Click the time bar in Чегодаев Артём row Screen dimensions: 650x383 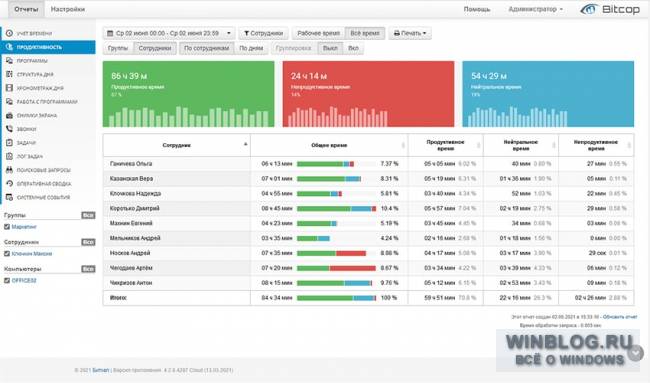click(336, 268)
